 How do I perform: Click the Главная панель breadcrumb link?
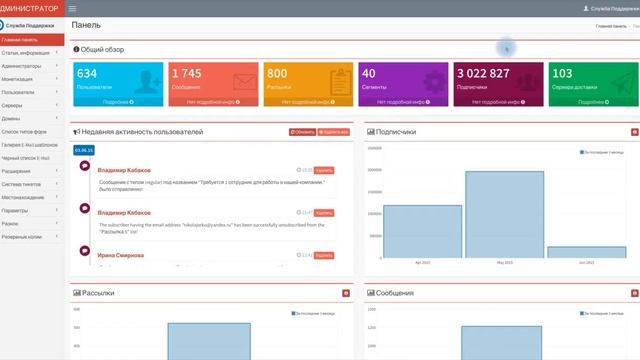click(611, 26)
